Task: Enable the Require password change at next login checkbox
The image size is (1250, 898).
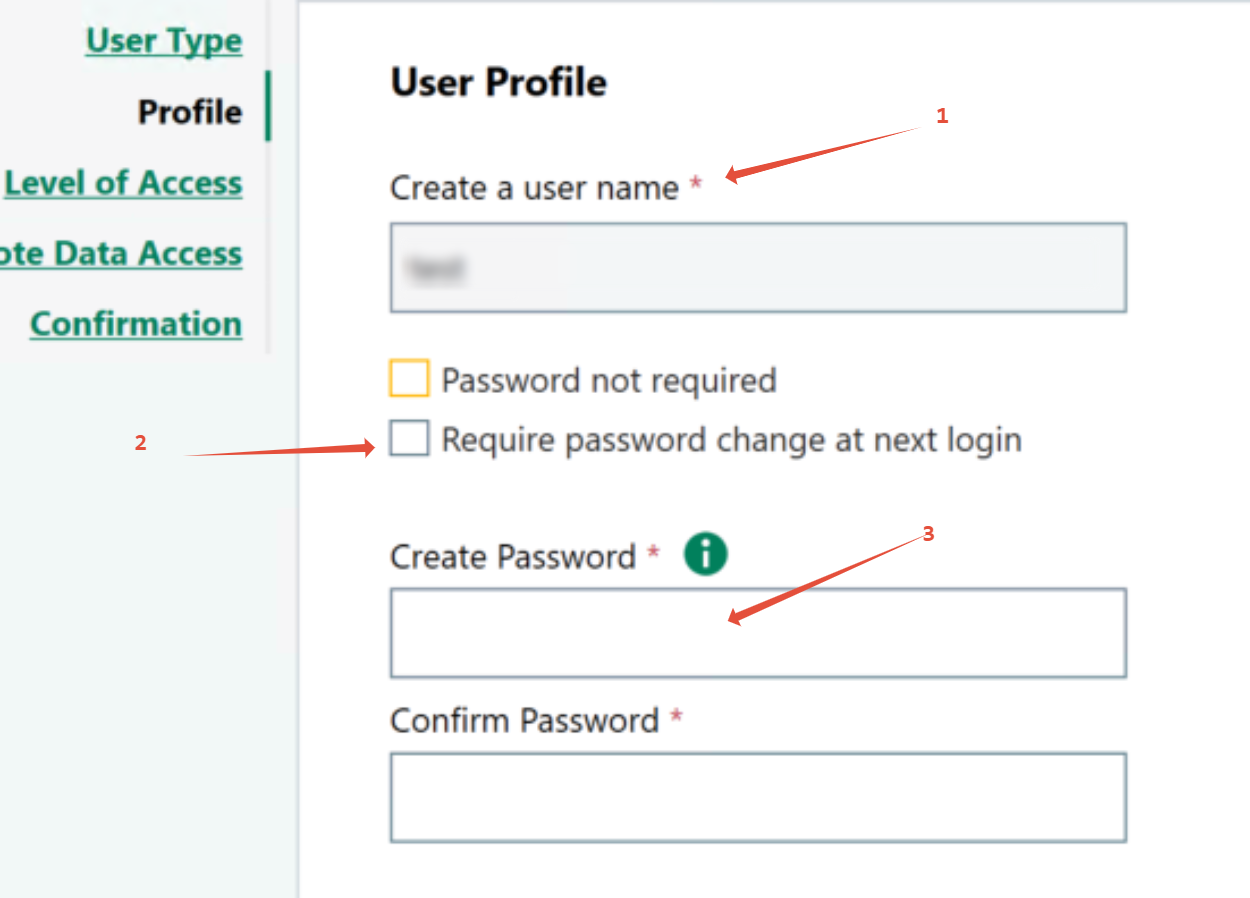Action: [x=409, y=439]
